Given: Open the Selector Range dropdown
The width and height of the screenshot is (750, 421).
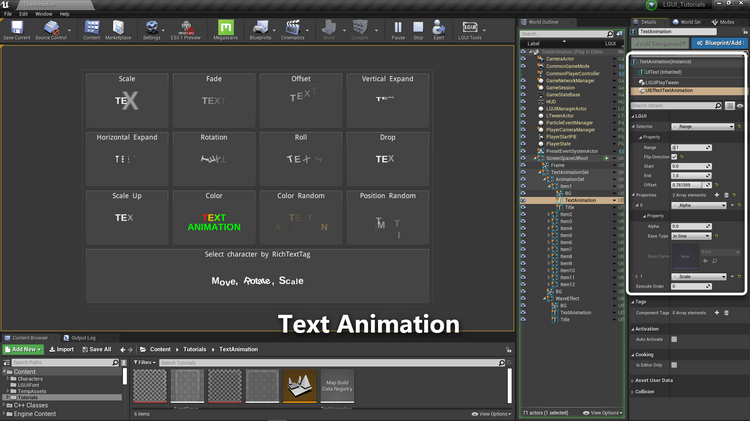Looking at the screenshot, I should pyautogui.click(x=702, y=127).
